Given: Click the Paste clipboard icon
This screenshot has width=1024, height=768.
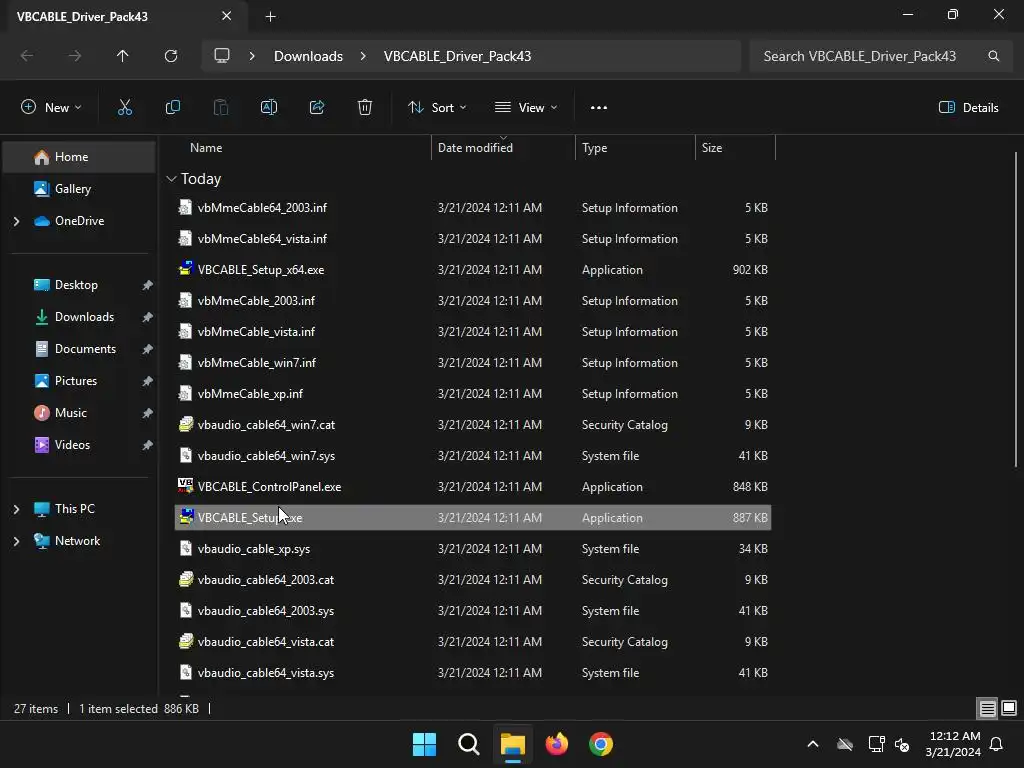Looking at the screenshot, I should [x=221, y=108].
